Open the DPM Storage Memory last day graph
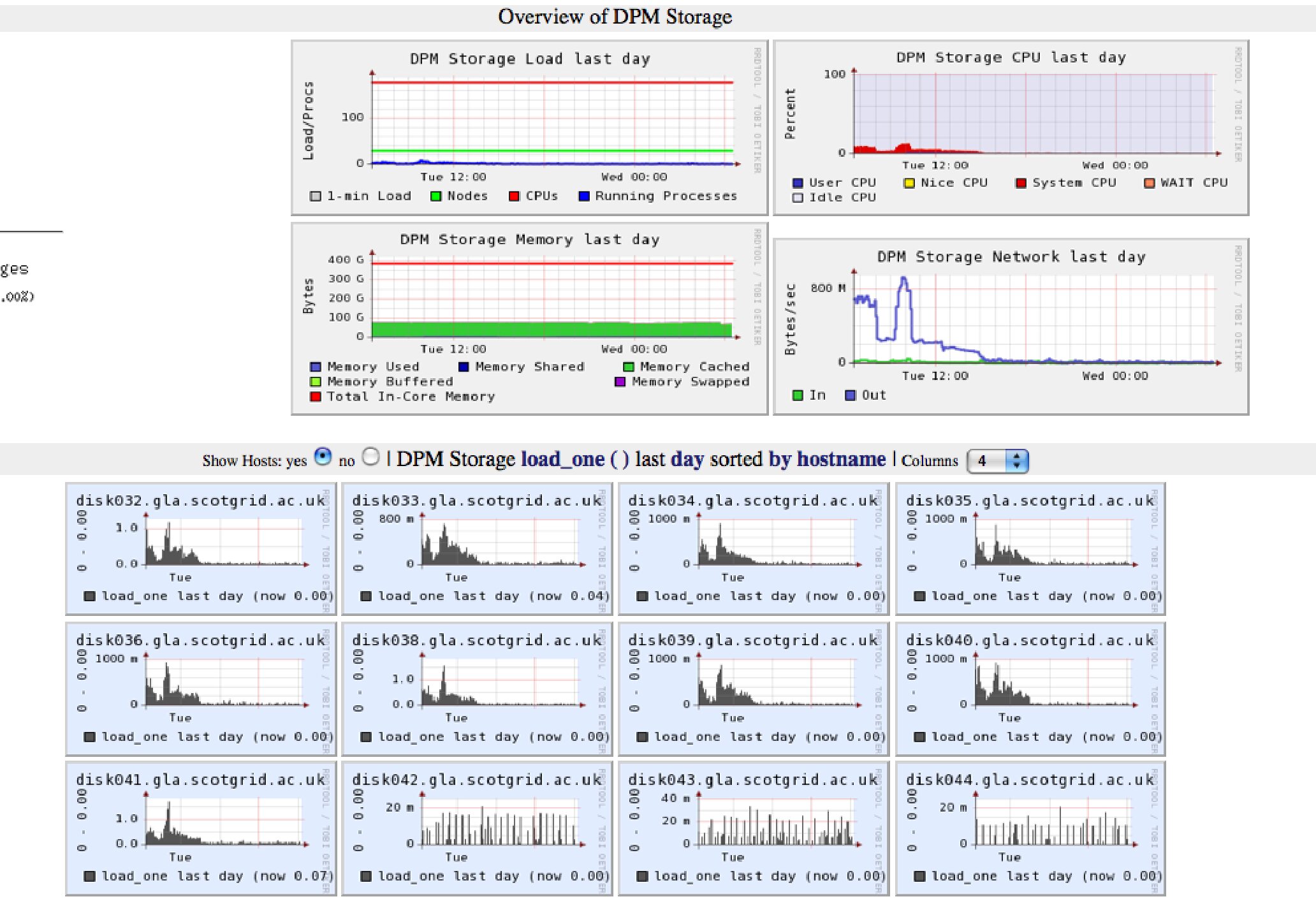1316x899 pixels. point(529,318)
